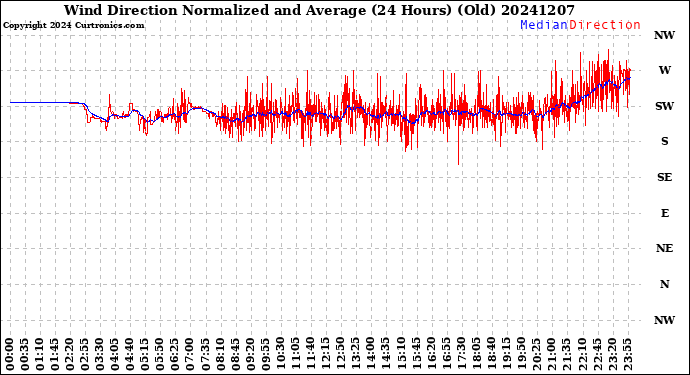Click the 00:00 time tick label
The width and height of the screenshot is (690, 375).
[x=10, y=353]
